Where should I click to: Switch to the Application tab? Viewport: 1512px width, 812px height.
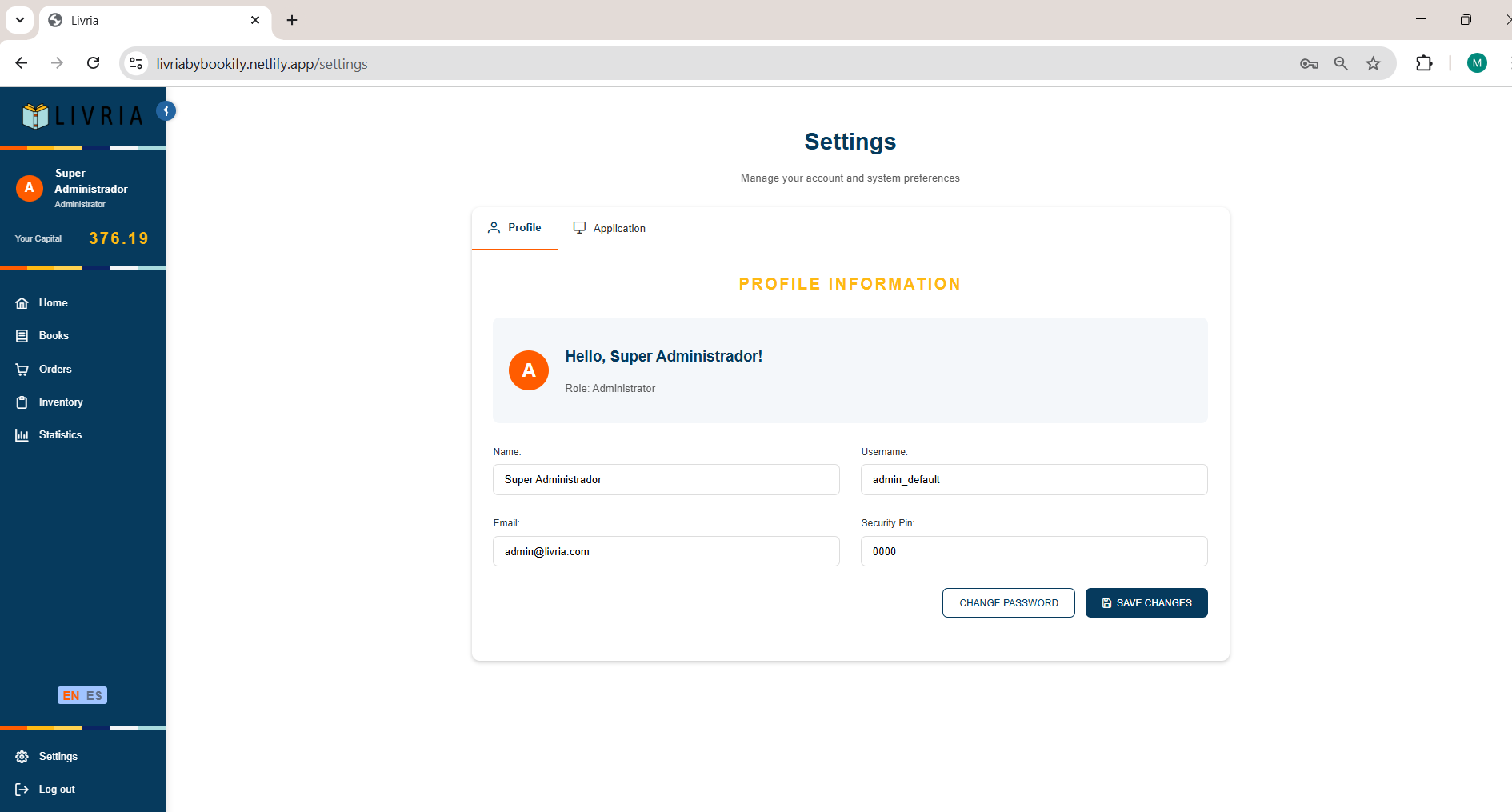610,228
